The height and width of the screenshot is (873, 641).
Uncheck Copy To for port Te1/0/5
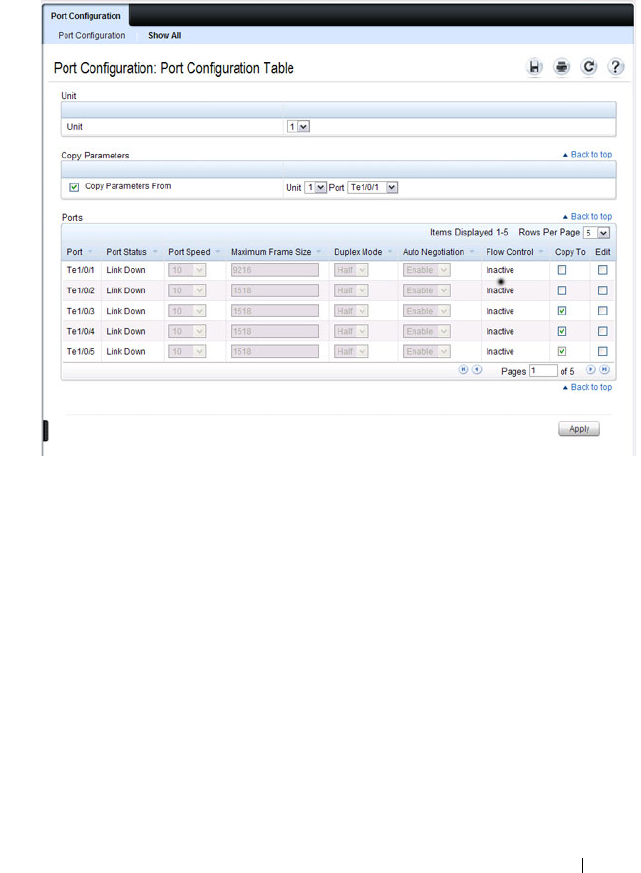tap(562, 351)
